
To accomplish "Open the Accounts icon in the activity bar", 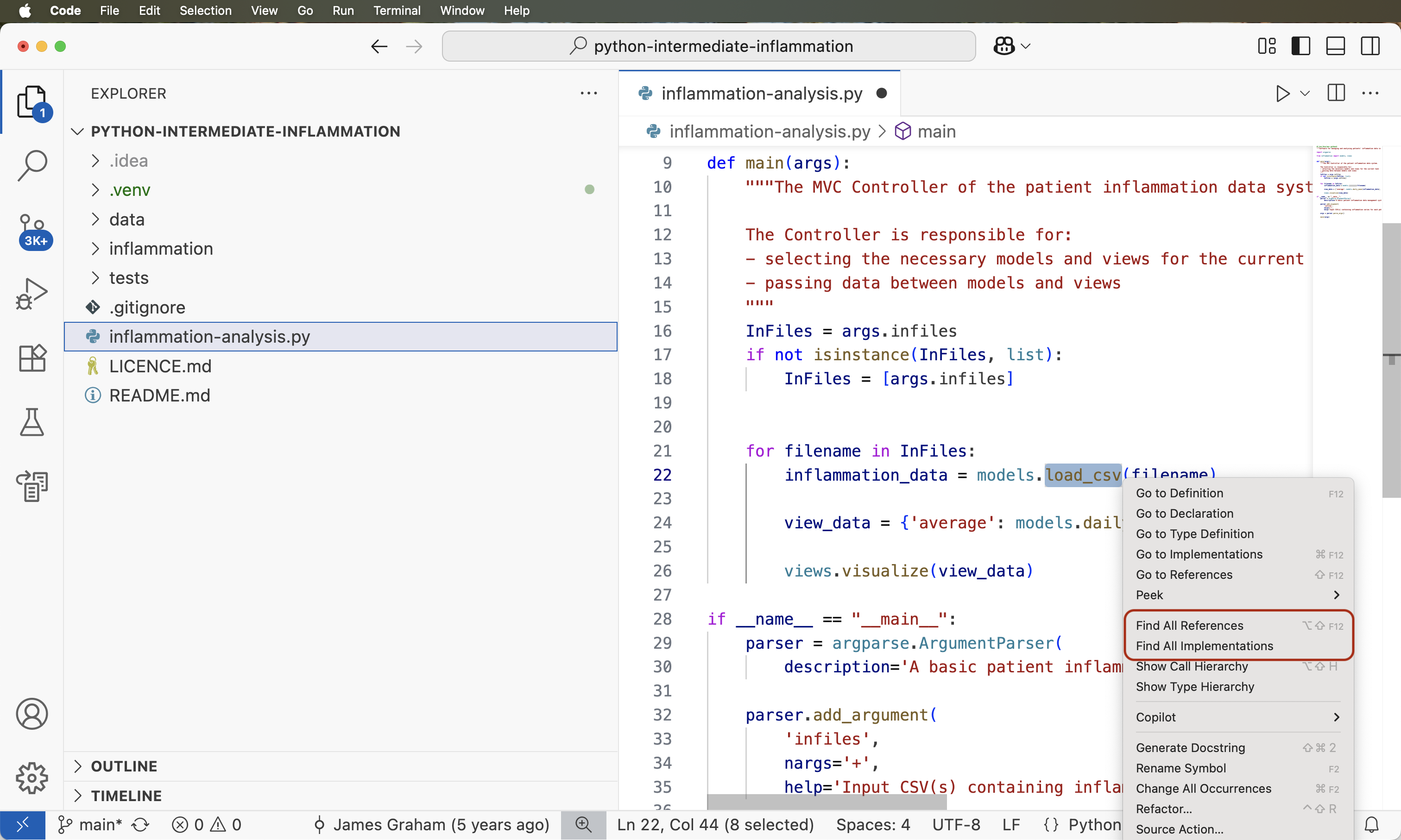I will 32,714.
